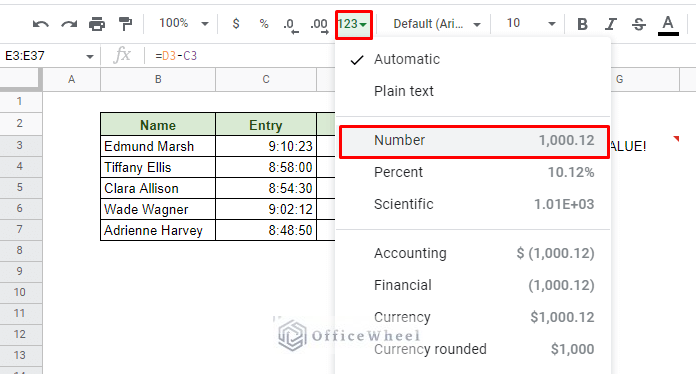Expand the Name box dropdown arrow

(90, 57)
